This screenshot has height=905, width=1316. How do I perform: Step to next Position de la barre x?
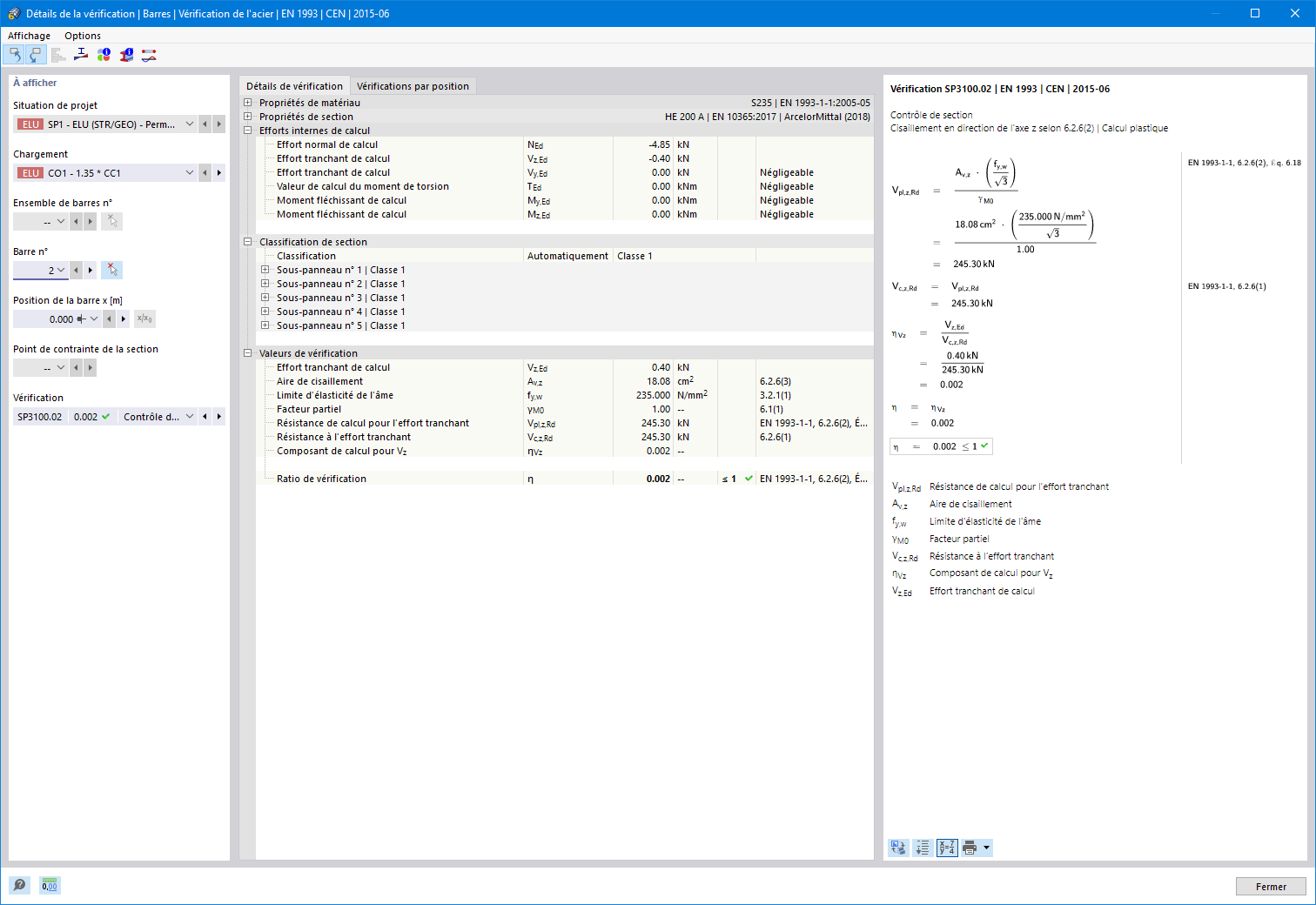[x=124, y=318]
